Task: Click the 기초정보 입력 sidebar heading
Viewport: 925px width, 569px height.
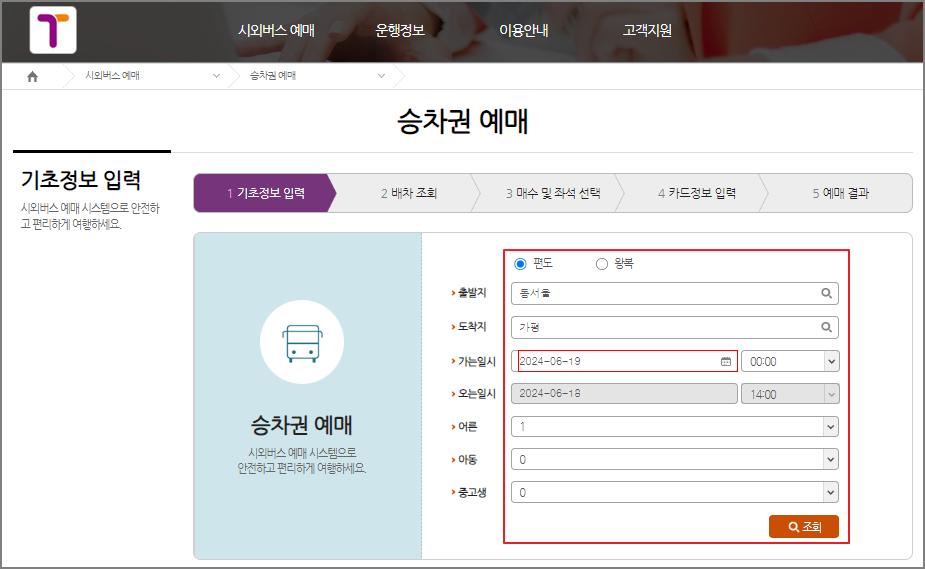Action: pyautogui.click(x=81, y=180)
